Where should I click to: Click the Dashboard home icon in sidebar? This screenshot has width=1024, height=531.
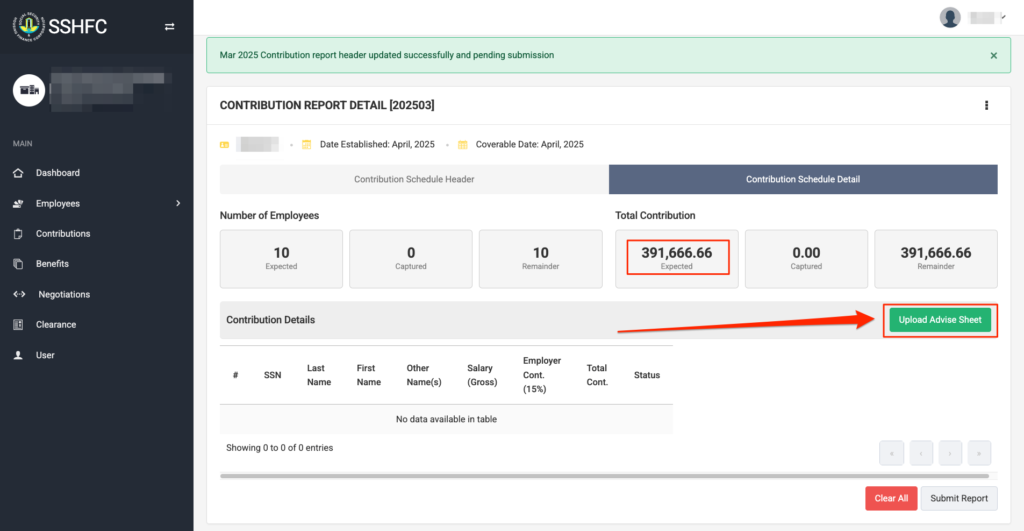18,173
